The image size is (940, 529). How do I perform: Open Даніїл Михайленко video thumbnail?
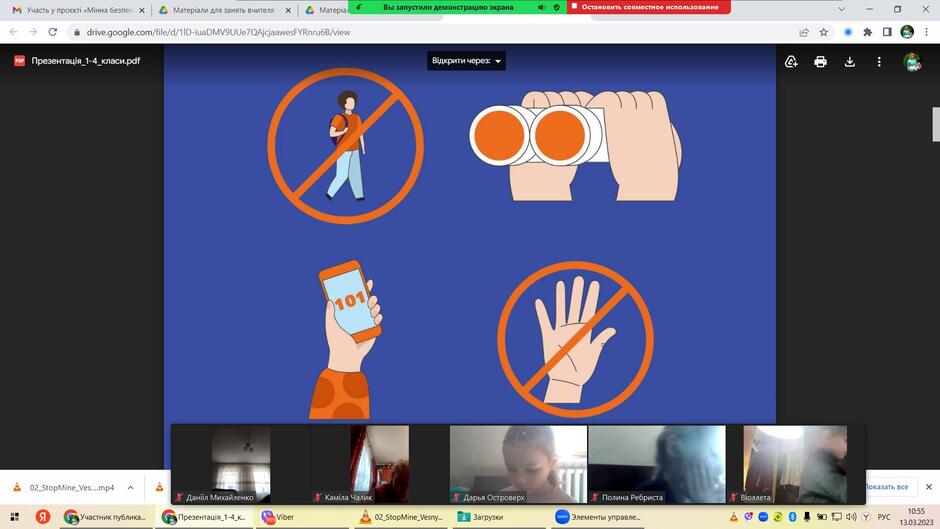(x=241, y=464)
